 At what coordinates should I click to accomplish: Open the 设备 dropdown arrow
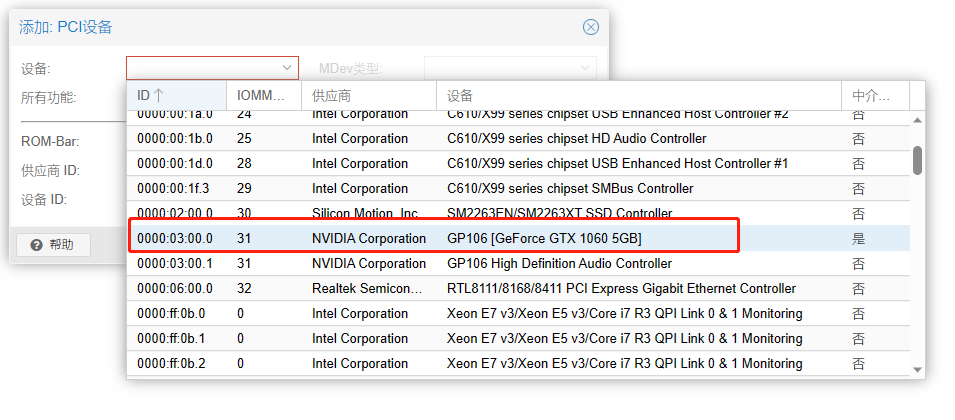(x=288, y=68)
